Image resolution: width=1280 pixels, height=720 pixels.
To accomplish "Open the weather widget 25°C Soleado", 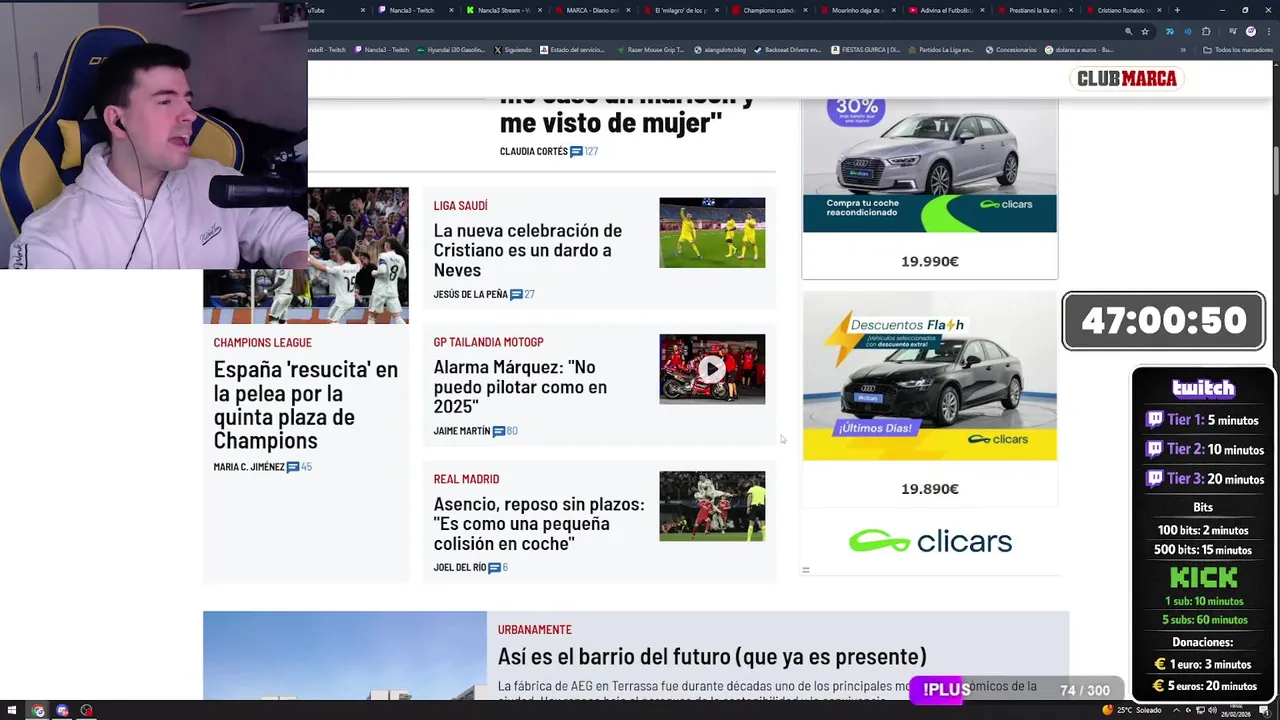I will pyautogui.click(x=1133, y=711).
